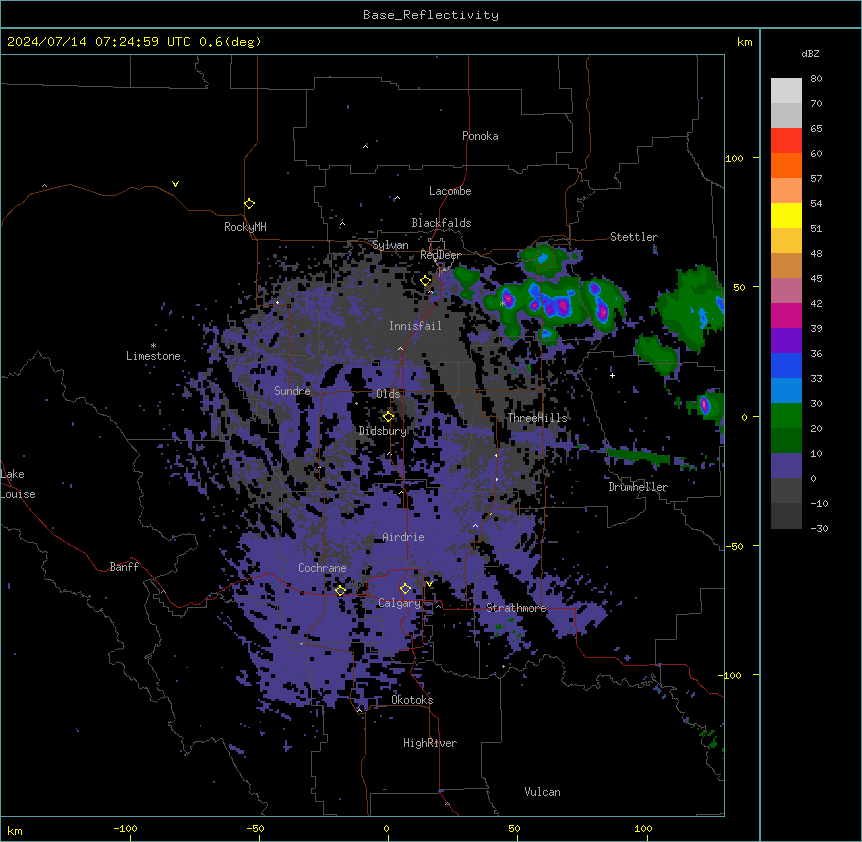Click the yellow diamond marker above Didsbury
Screen dimensions: 862x842
click(389, 417)
